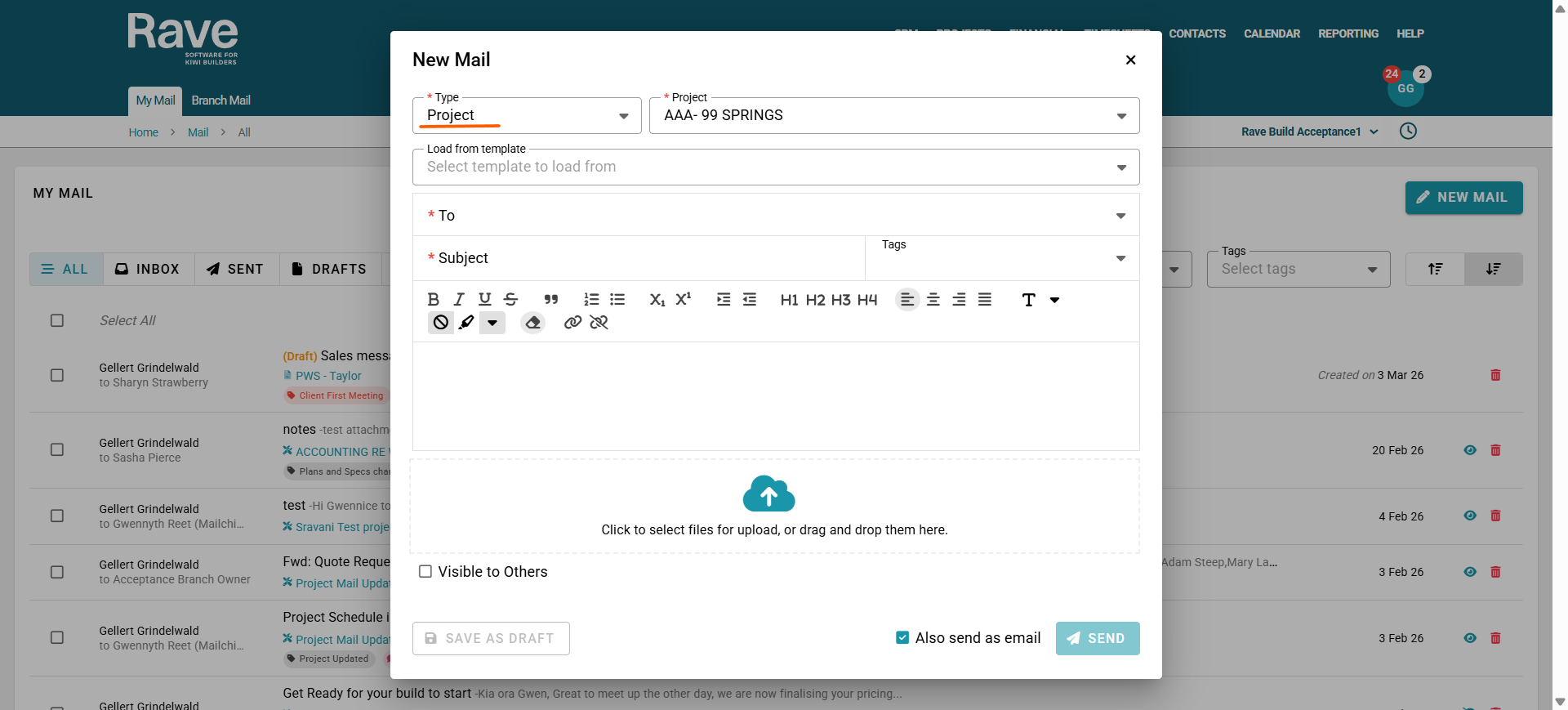View the 20 Feb 26 mail via eye icon
1568x710 pixels.
1470,450
